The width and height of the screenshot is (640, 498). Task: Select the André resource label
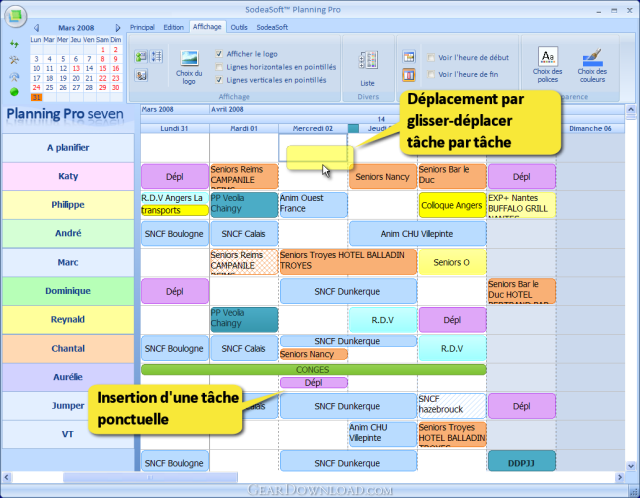coord(68,233)
